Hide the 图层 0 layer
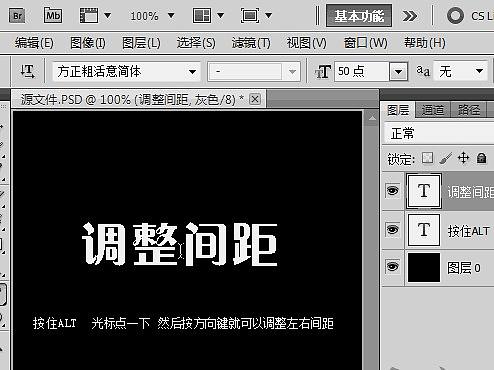Screen dimensions: 494x370 tap(392, 267)
